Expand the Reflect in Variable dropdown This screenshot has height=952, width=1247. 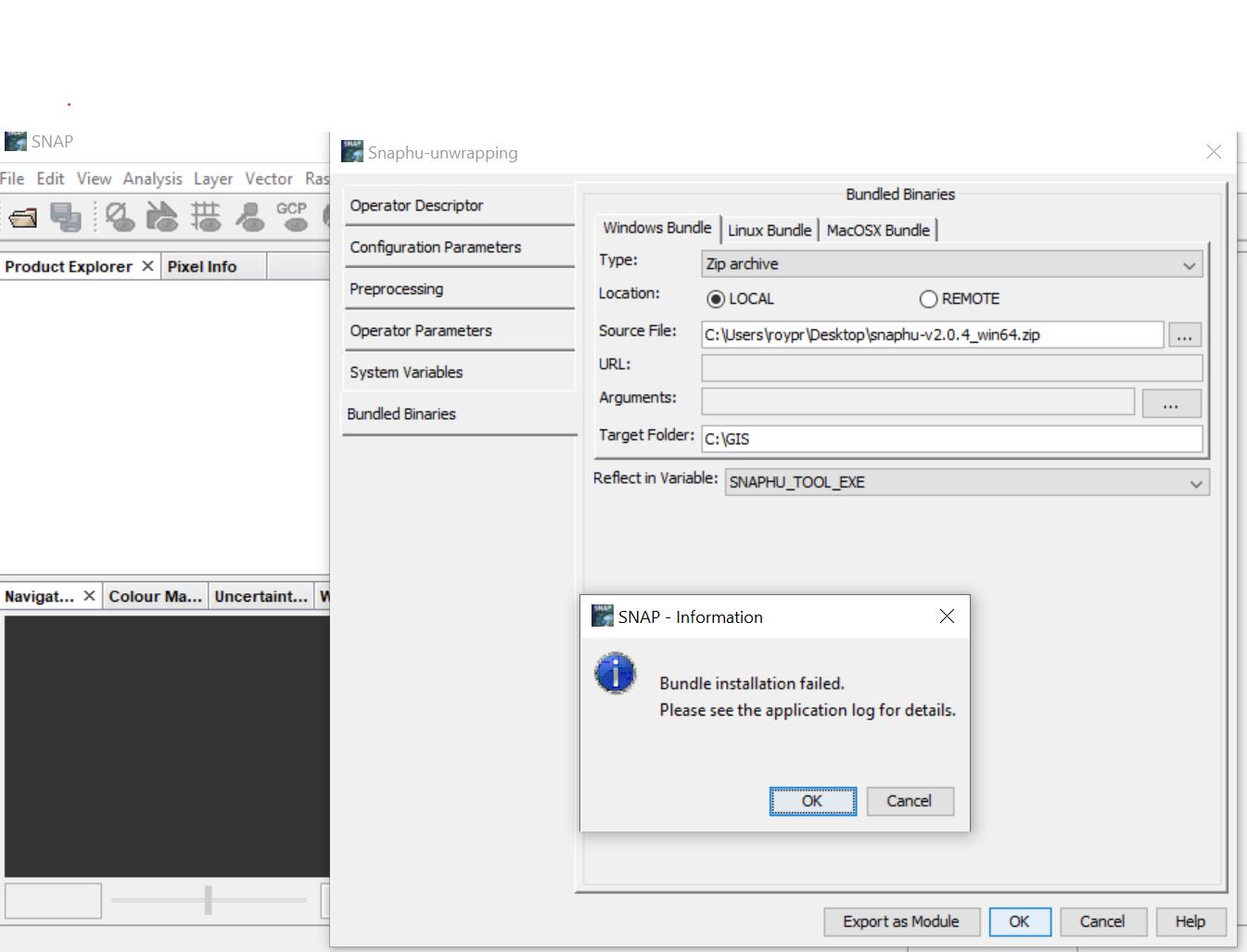coord(966,483)
